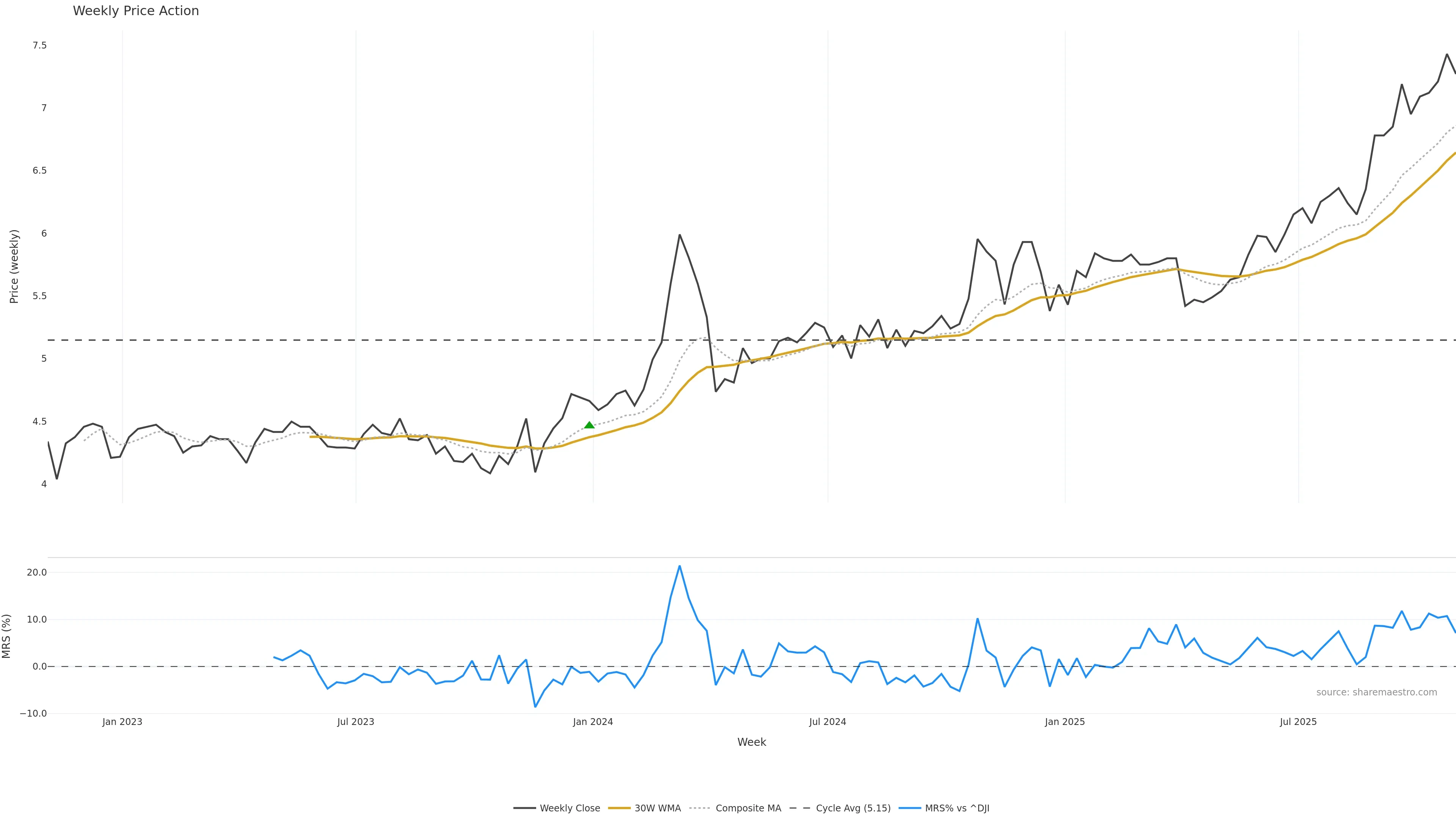
Task: Click the dark line swatch beside Weekly Close
Action: [524, 808]
